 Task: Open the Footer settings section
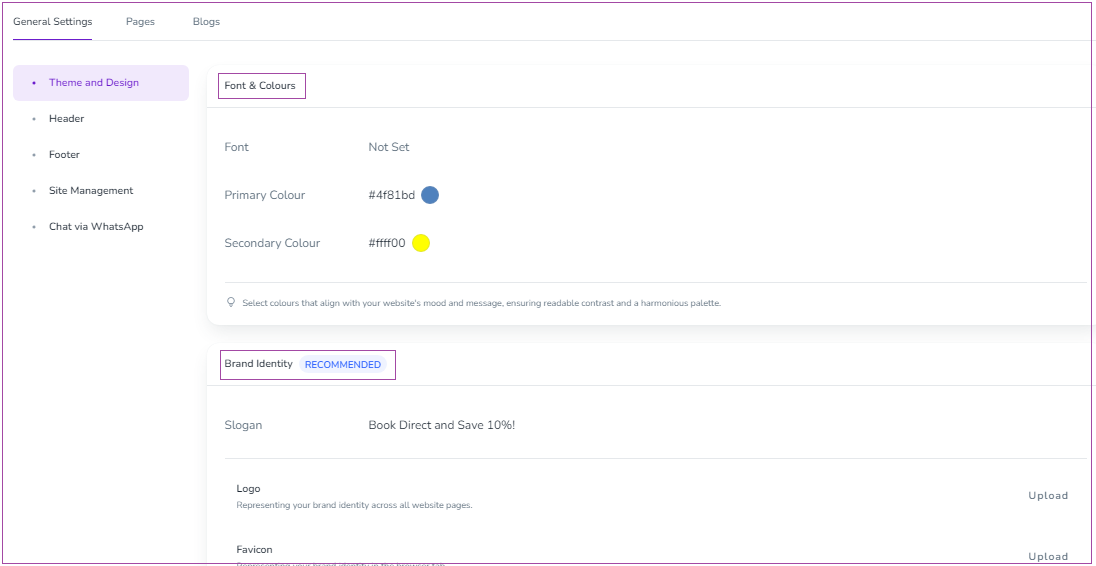click(x=64, y=155)
